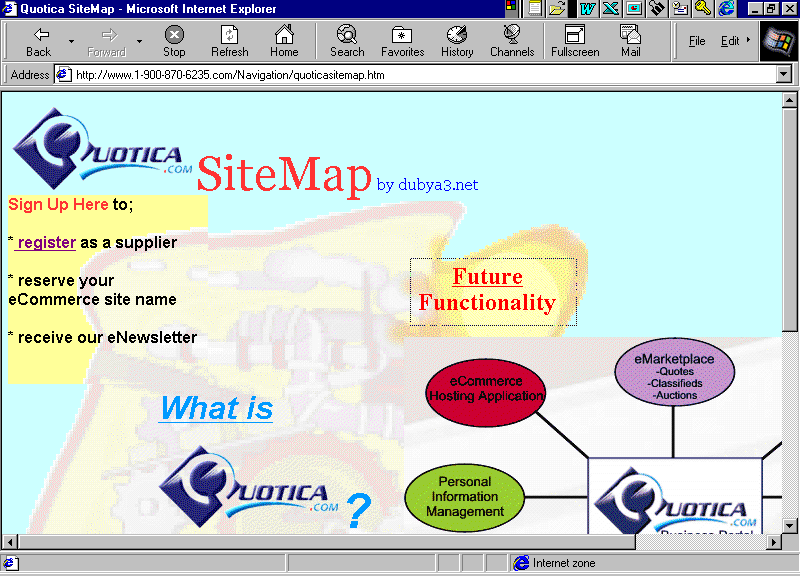
Task: Click the IE icon in the title bar
Action: [x=10, y=8]
